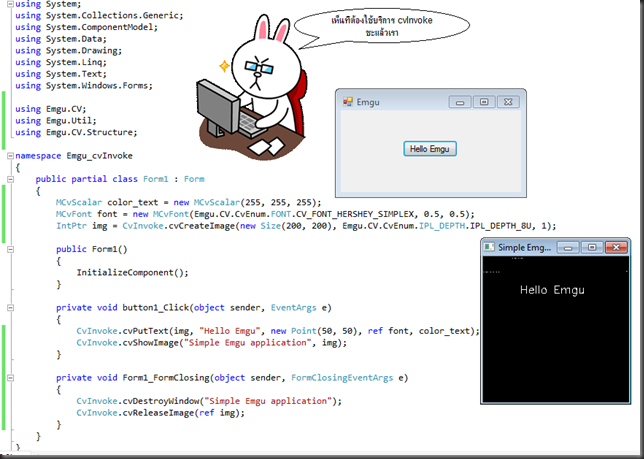
Task: Collapse the namespace Emgu_cvInvoke block
Action: coord(10,156)
